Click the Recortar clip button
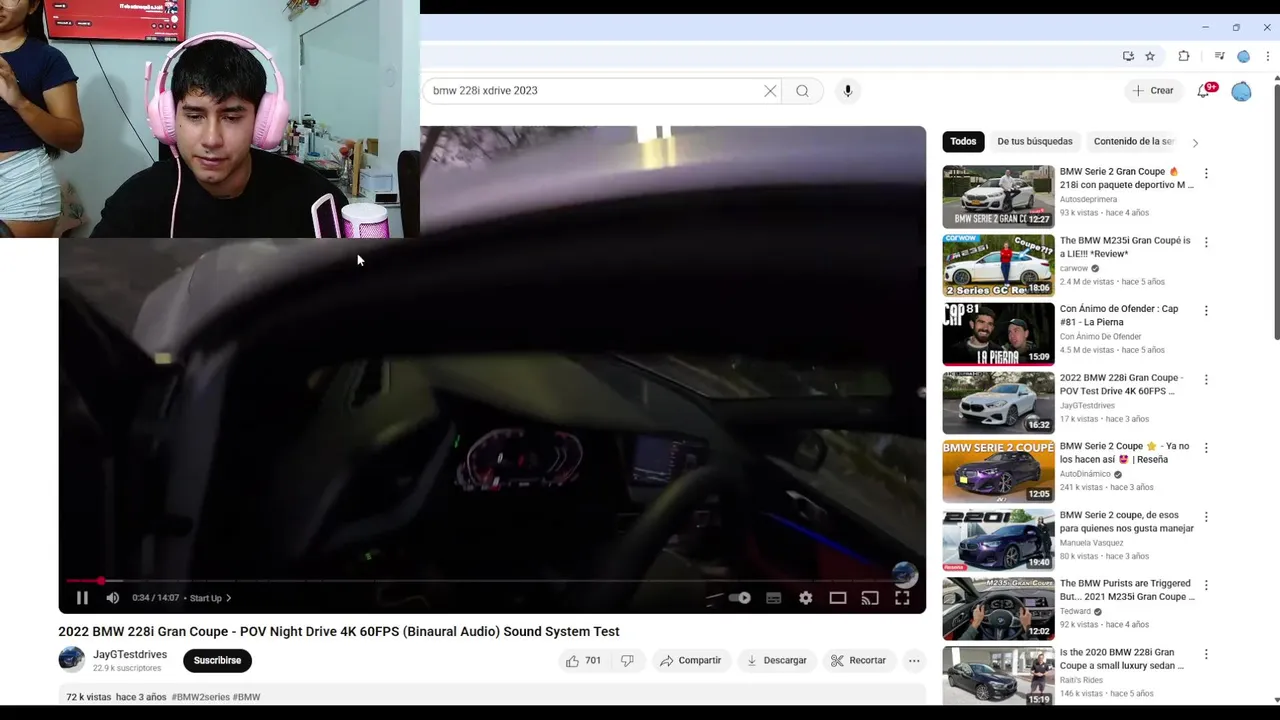The image size is (1280, 720). [859, 660]
